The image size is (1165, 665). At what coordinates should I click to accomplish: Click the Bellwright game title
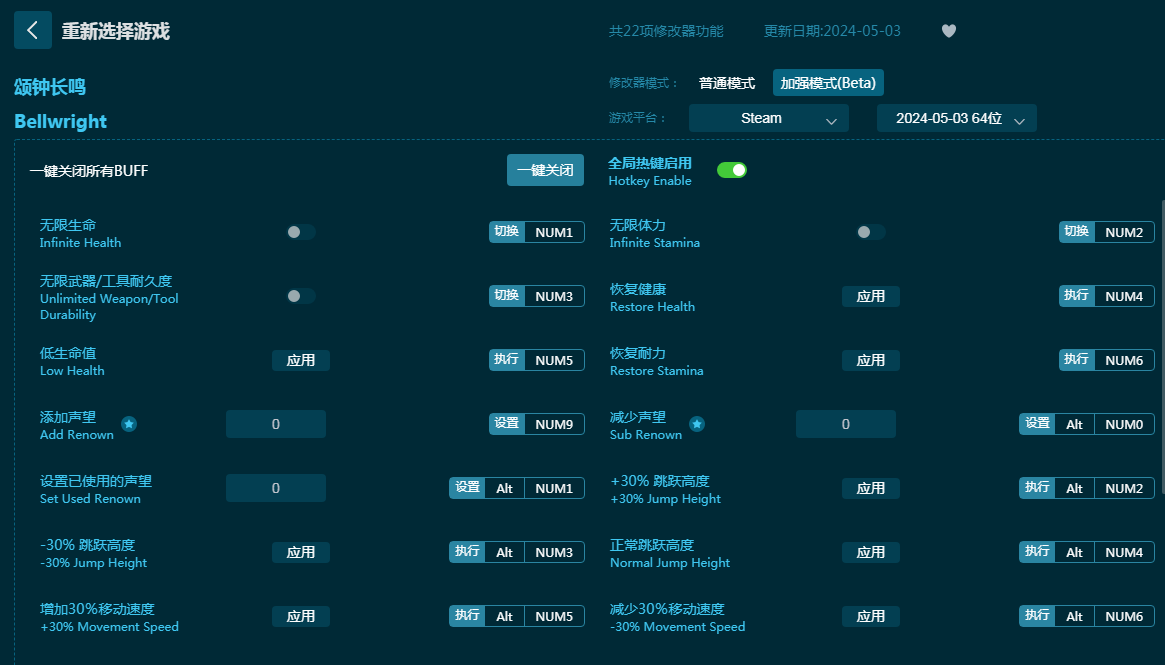61,122
